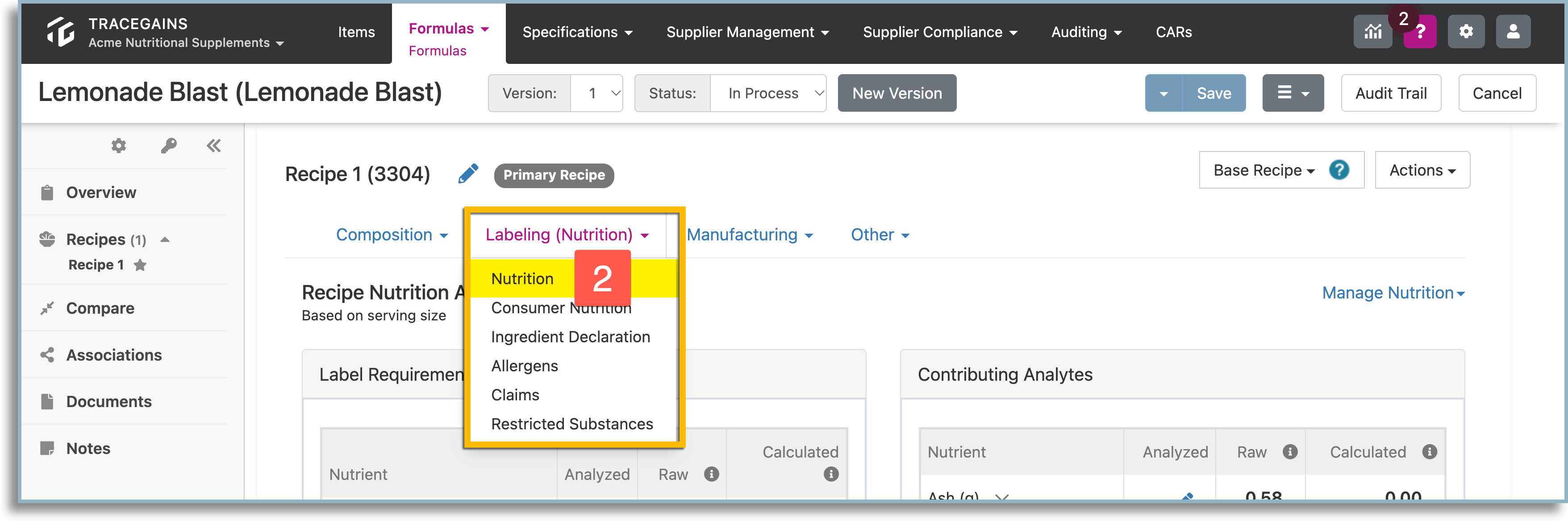Collapse the Recipes section in sidebar

pos(164,239)
